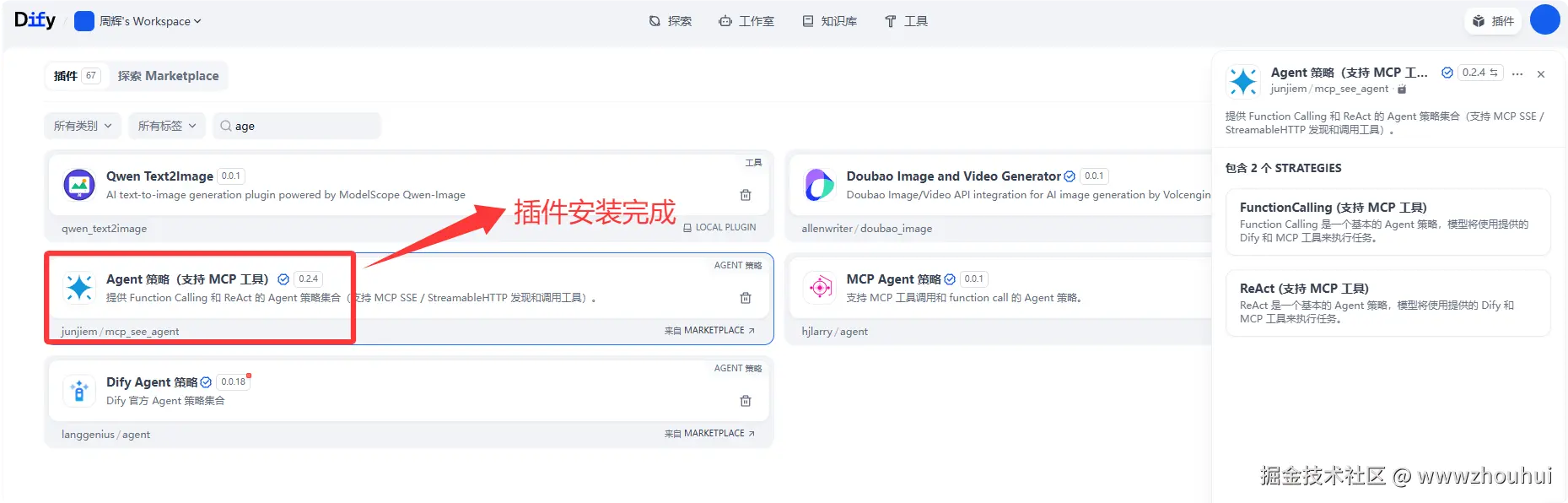This screenshot has width=1568, height=503.
Task: Go to the 知识库 nav tab
Action: (829, 21)
